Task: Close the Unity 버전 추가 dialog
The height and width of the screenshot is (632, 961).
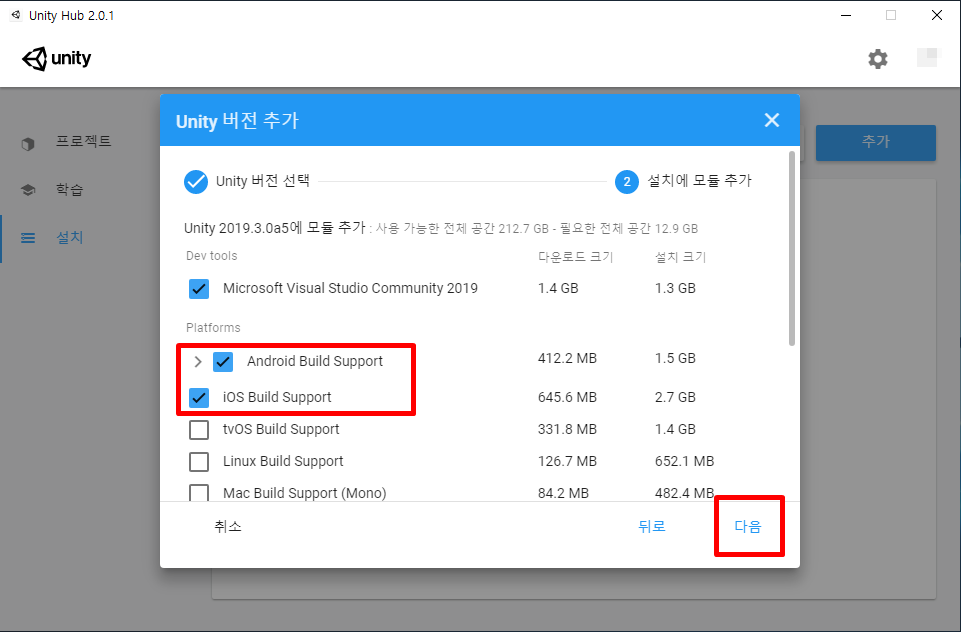Action: (x=772, y=120)
